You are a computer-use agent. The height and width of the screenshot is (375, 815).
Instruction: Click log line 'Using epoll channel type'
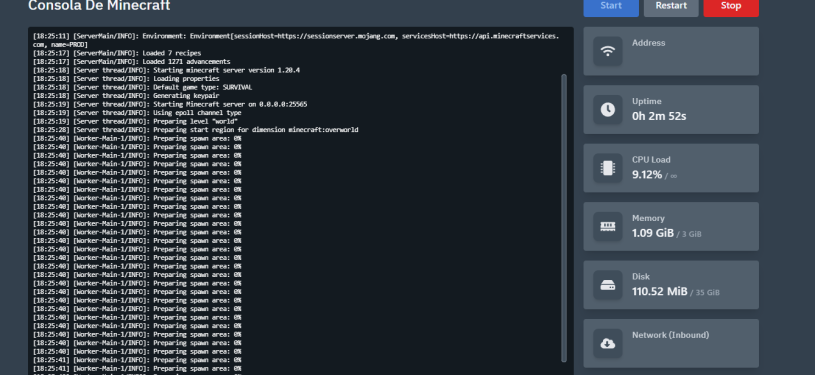pos(137,113)
